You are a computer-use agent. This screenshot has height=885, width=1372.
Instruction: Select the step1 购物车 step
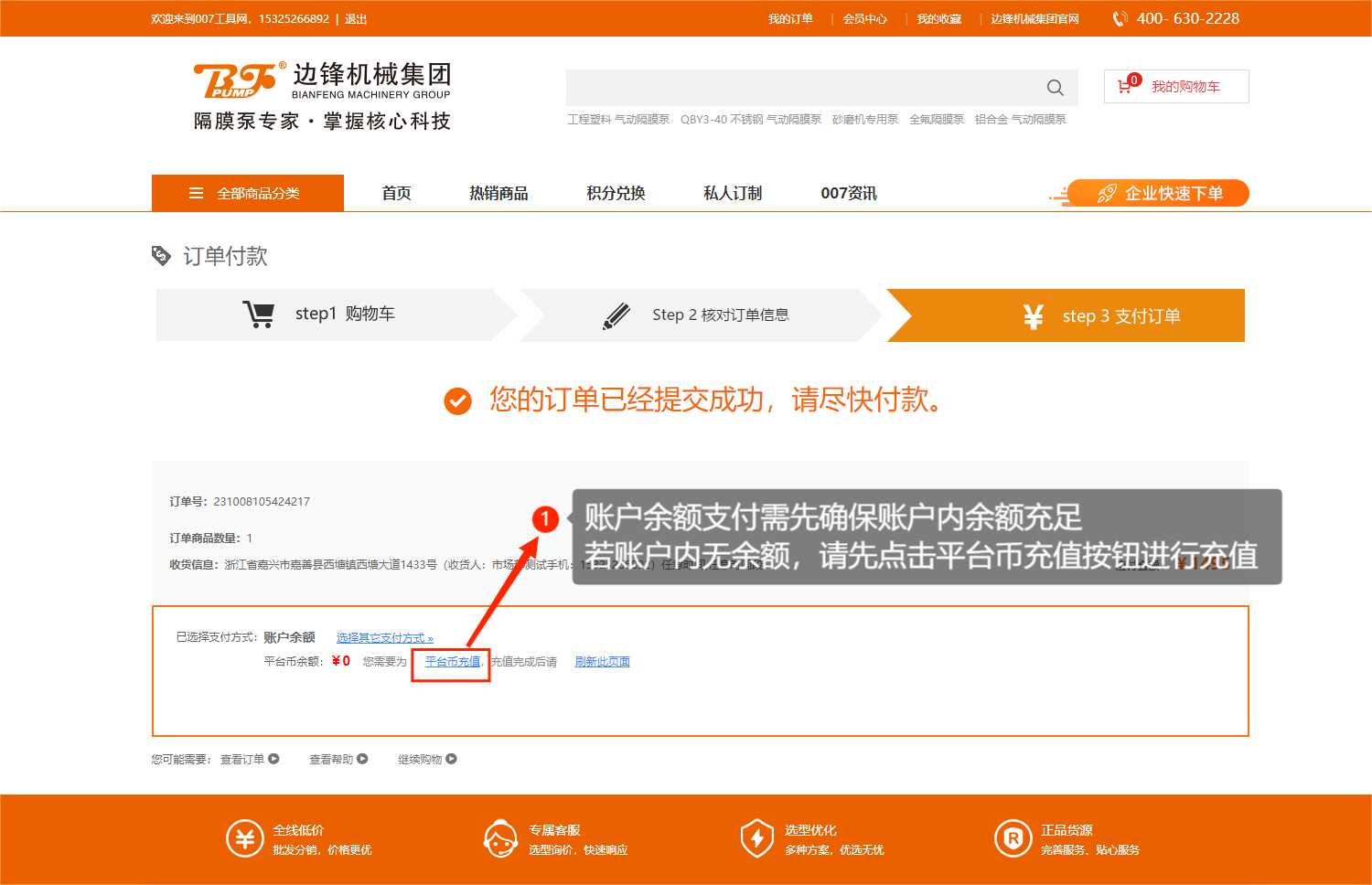337,315
